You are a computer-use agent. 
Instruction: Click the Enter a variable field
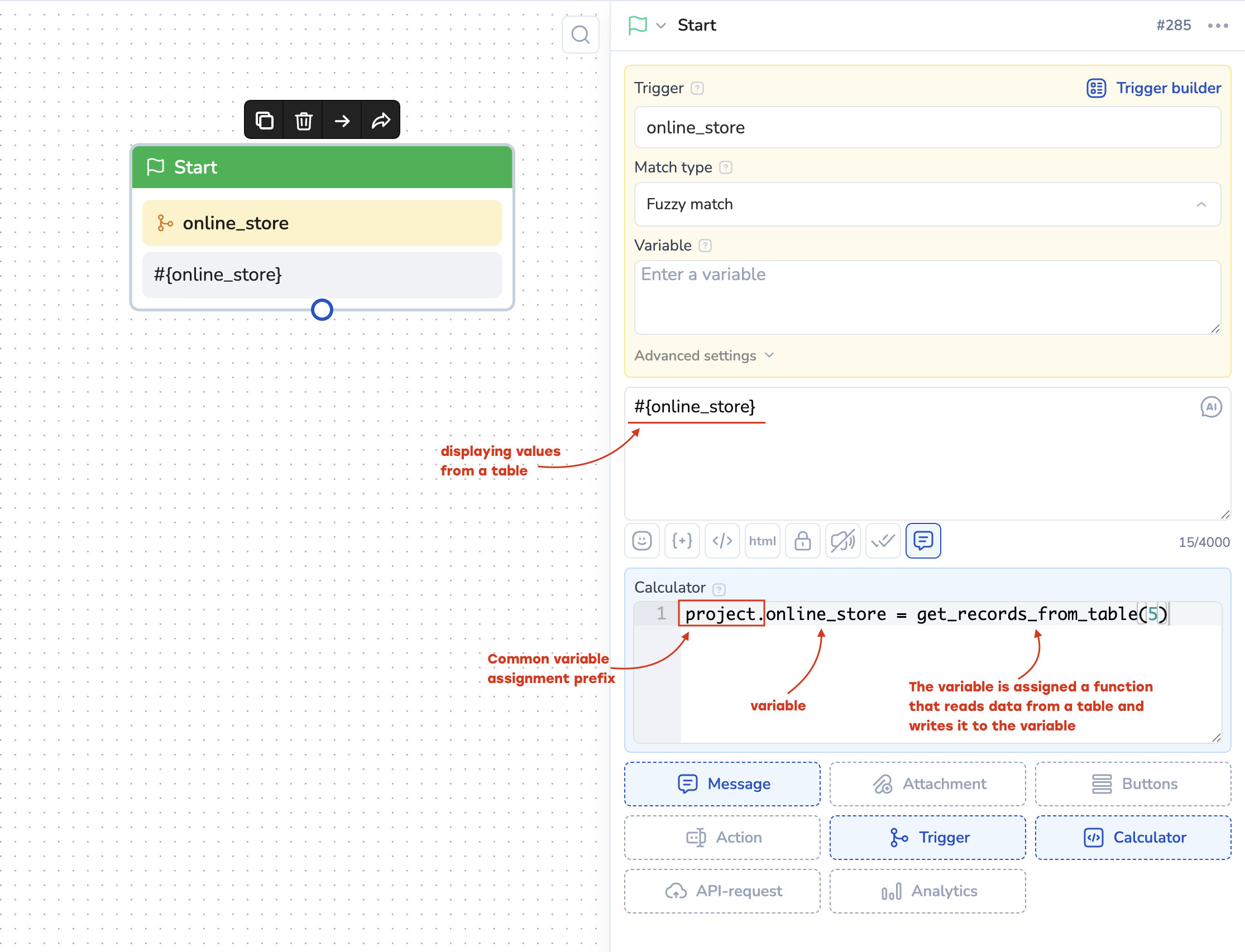coord(927,296)
